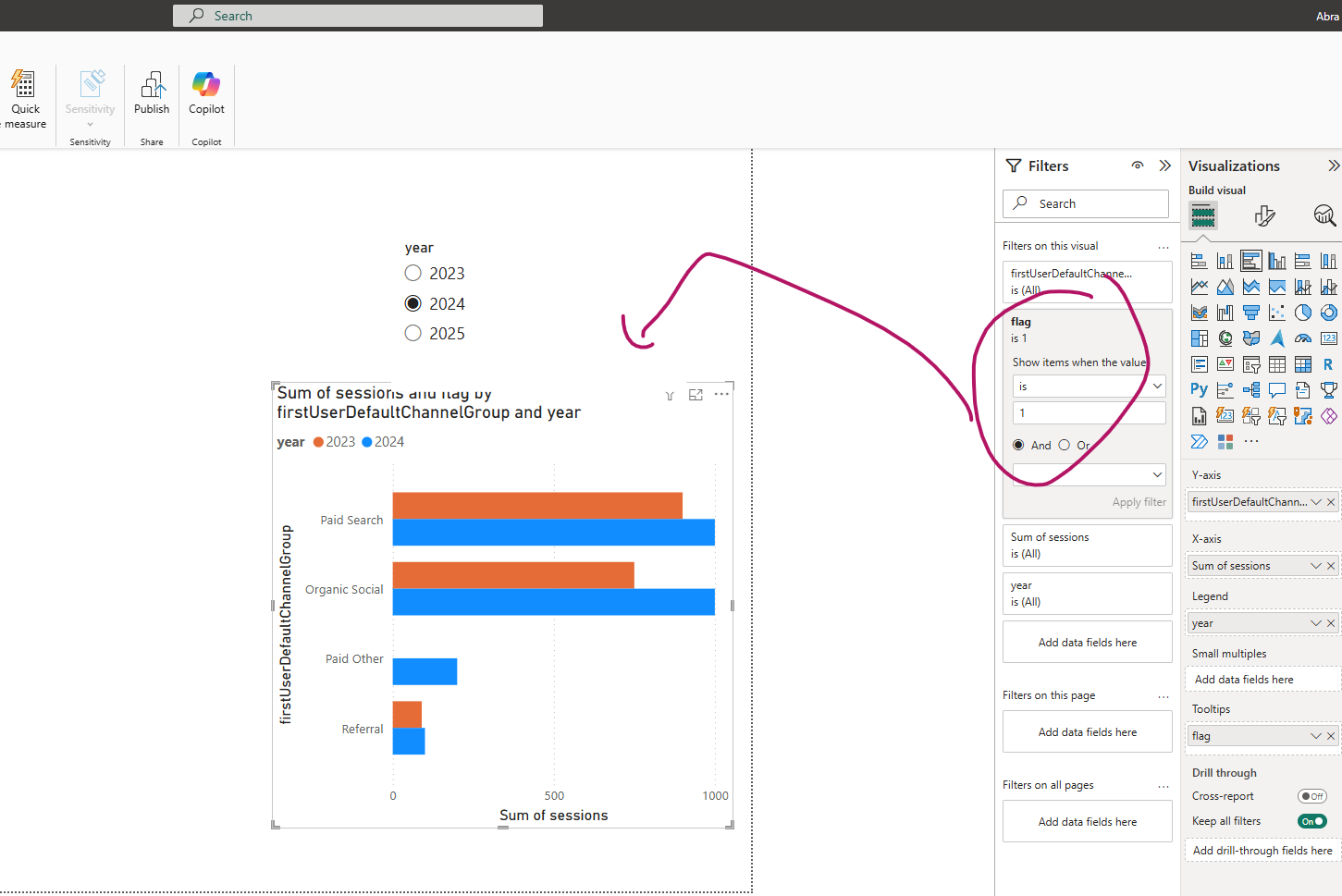Choose the Python visual
Viewport: 1342px width, 896px height.
tap(1200, 390)
